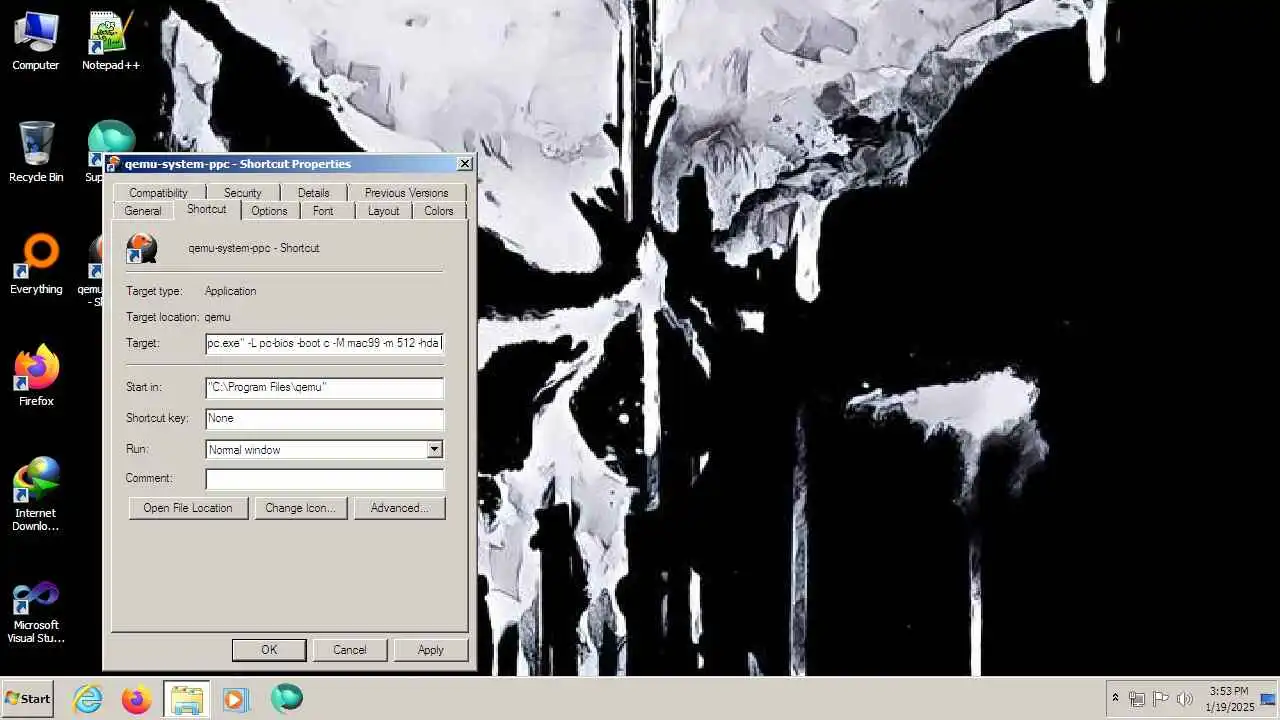This screenshot has height=720, width=1280.
Task: Select the Firefox desktop shortcut
Action: [x=36, y=377]
